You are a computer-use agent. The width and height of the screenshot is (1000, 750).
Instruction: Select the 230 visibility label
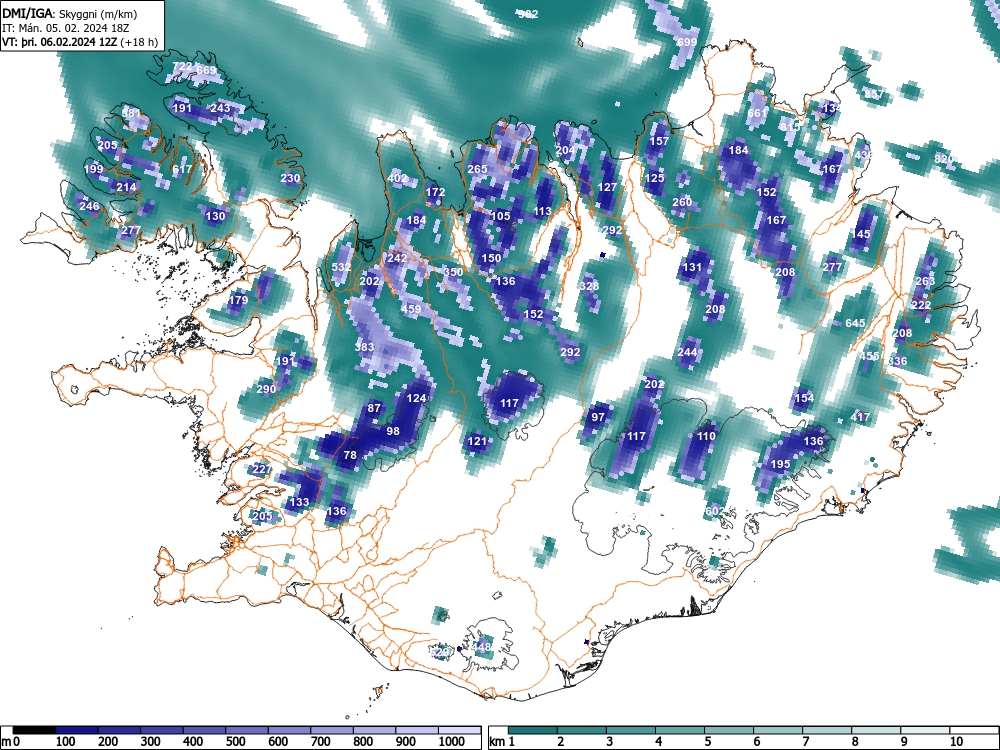(290, 178)
